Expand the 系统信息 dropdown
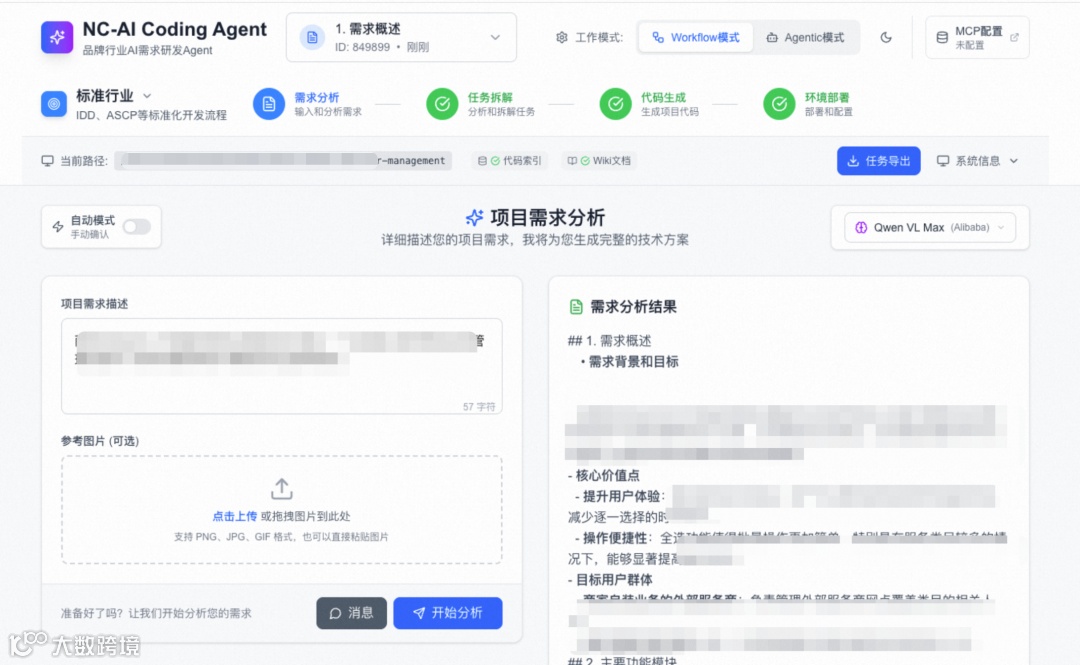1080x665 pixels. click(977, 161)
